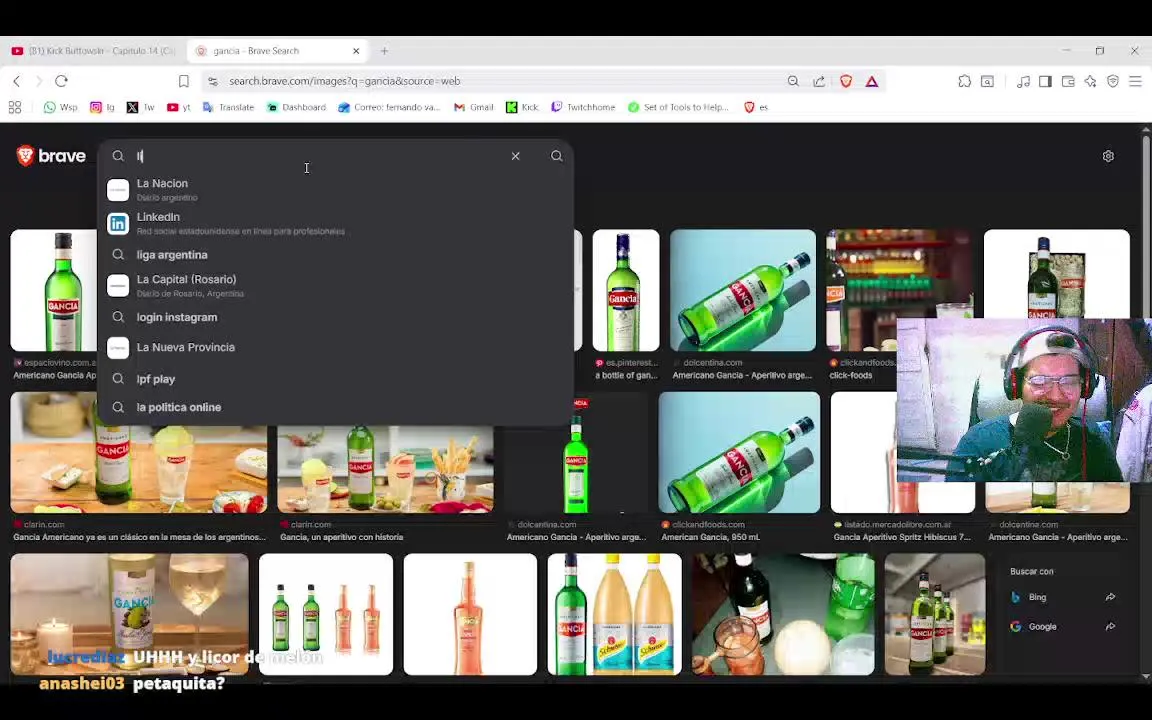1152x720 pixels.
Task: Open the clarin Gancia Americano clásico image
Action: (x=139, y=453)
